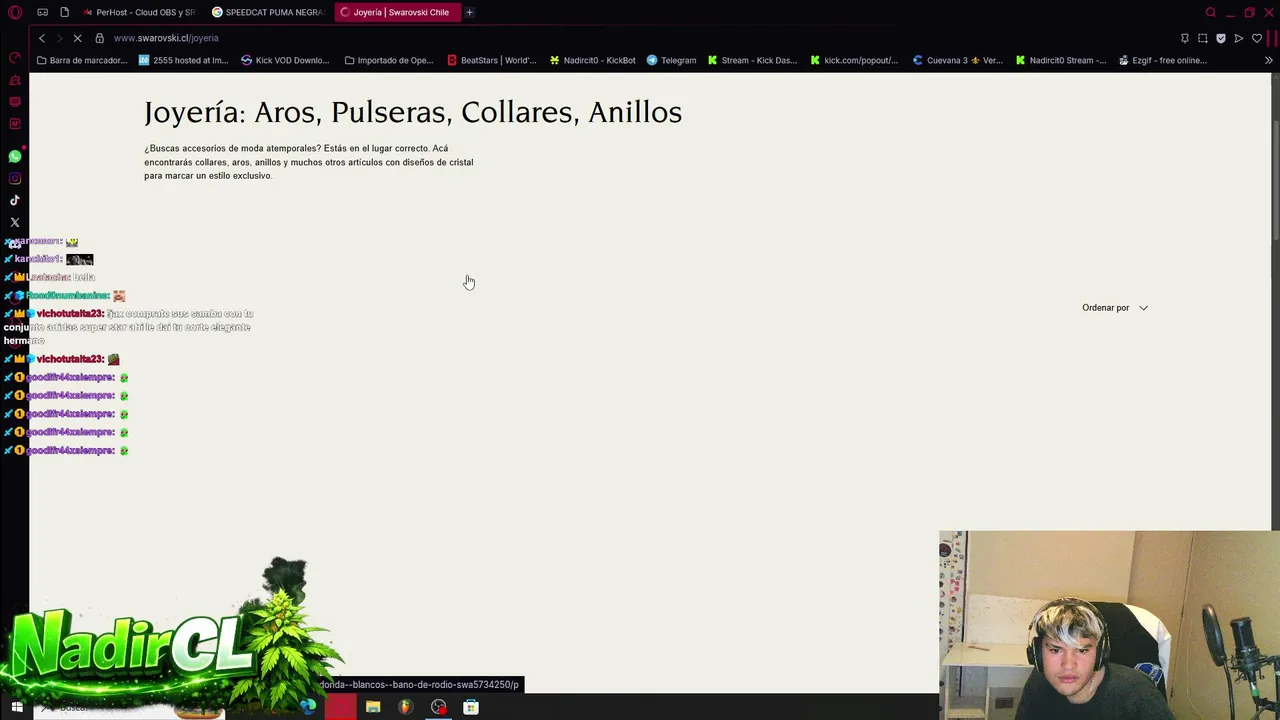
Task: Open Cuevana 3 bookmark
Action: [x=957, y=60]
